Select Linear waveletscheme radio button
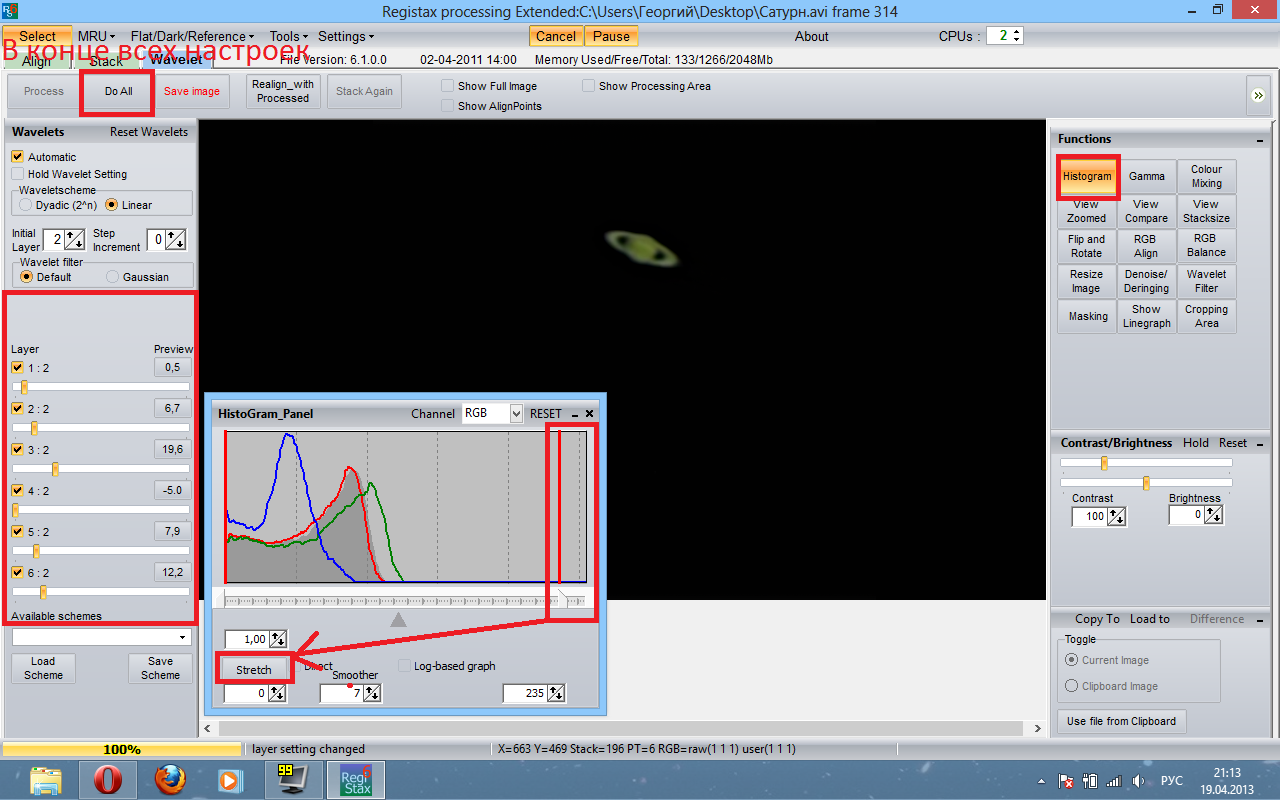Screen dimensions: 1280x800 (x=112, y=205)
